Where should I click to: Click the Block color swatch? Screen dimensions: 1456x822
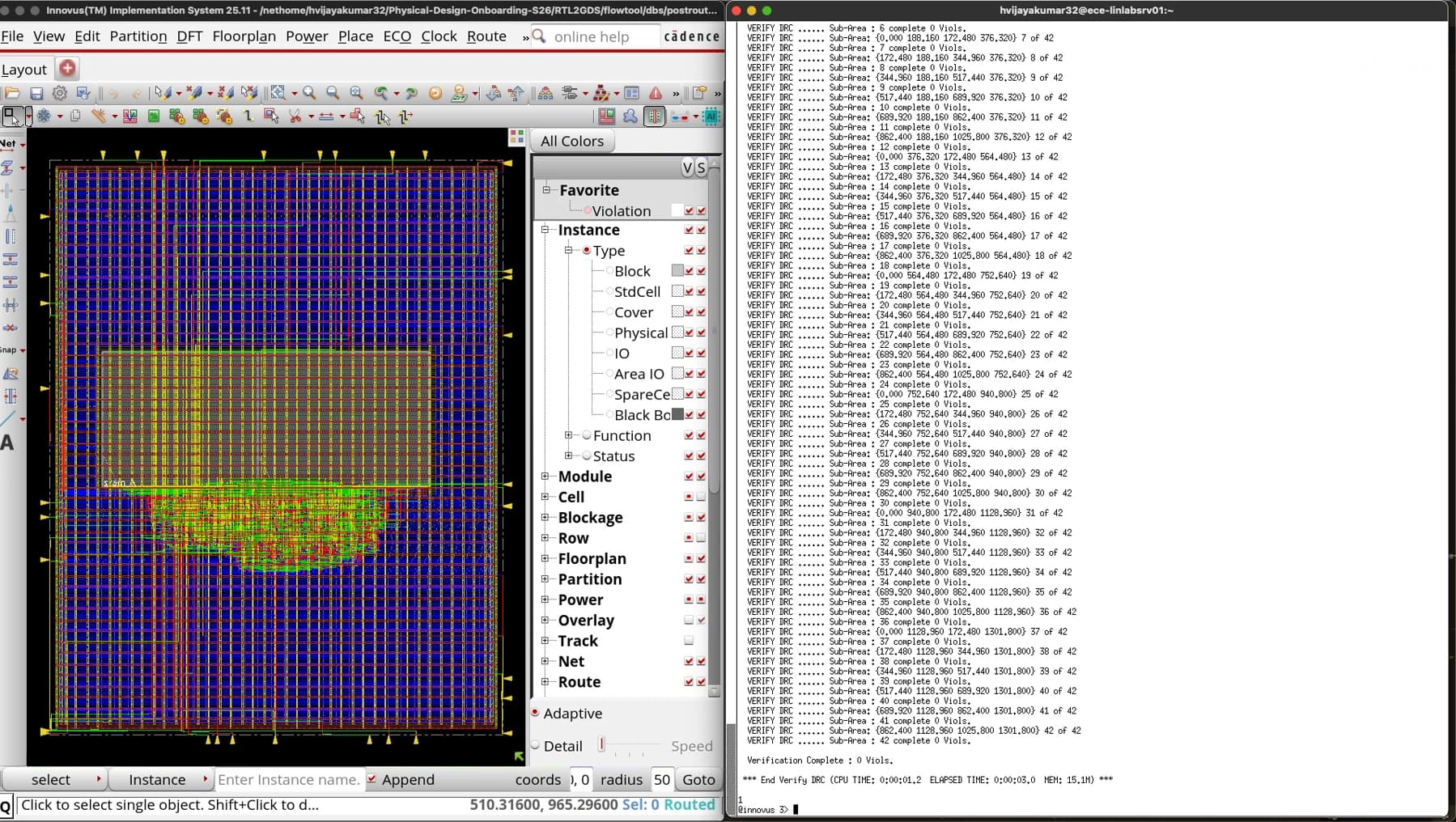(x=677, y=271)
